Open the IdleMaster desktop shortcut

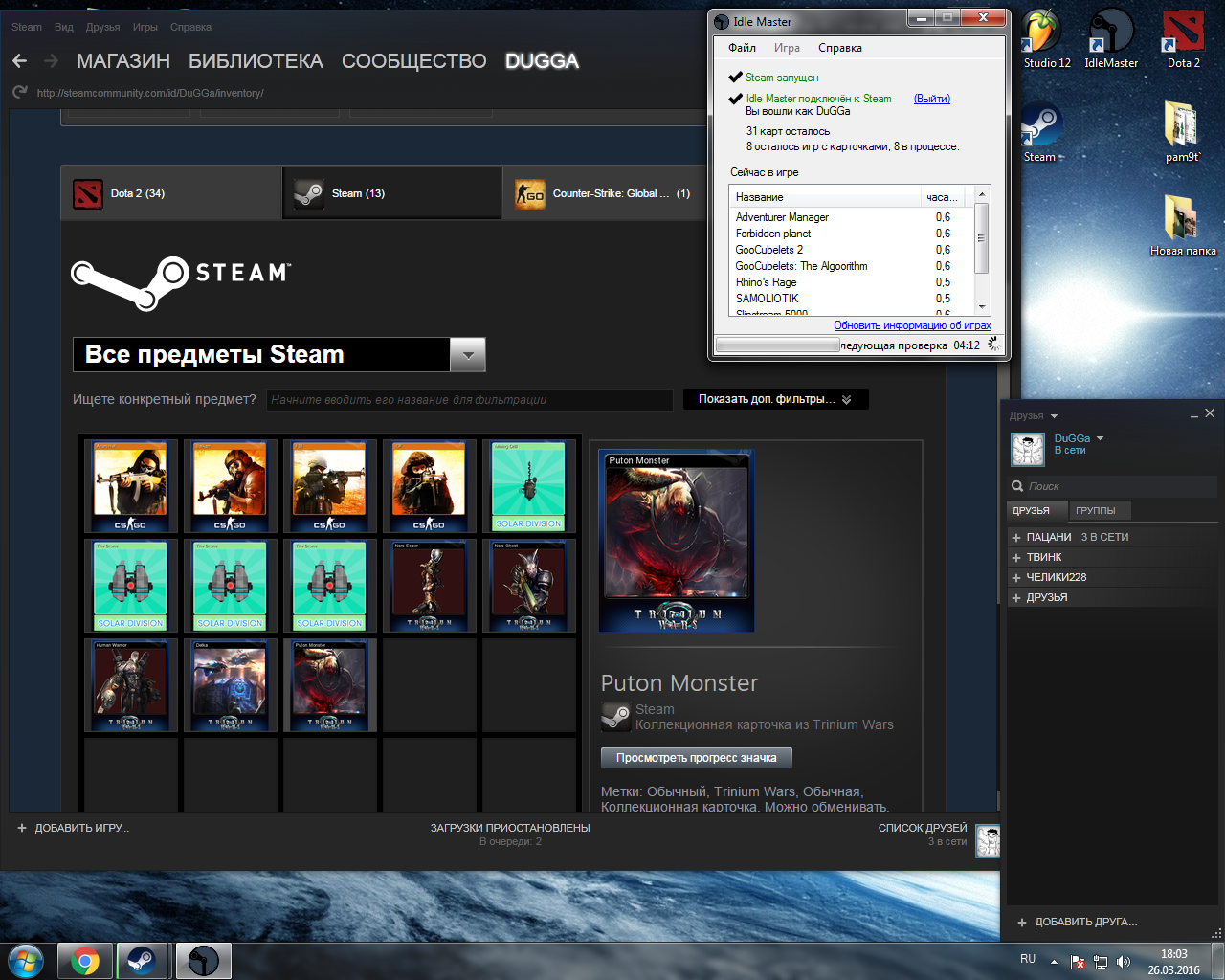coord(1111,39)
